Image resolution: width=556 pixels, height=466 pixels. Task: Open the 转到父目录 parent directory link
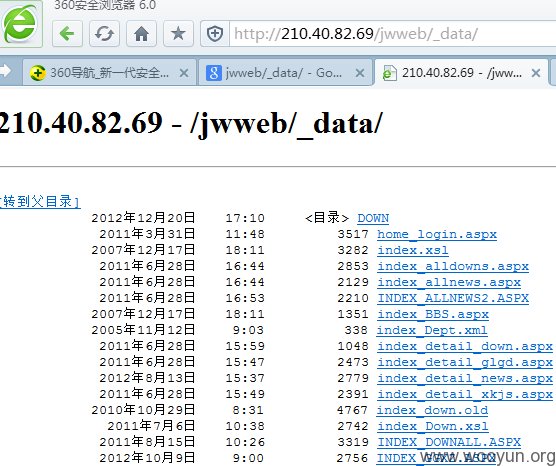pyautogui.click(x=40, y=201)
